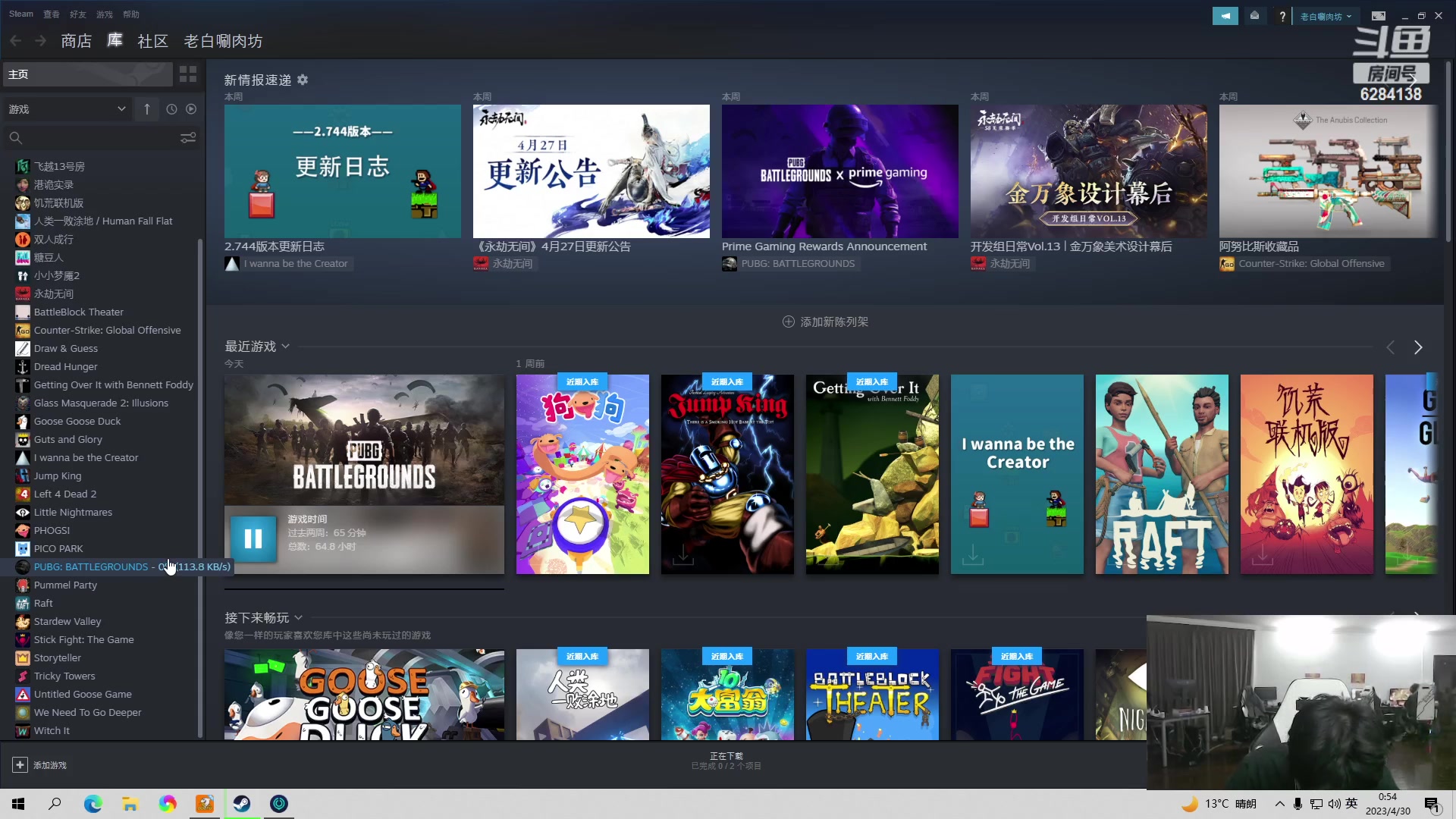Viewport: 1456px width, 819px height.
Task: Pause the PUBG download with pause button
Action: pyautogui.click(x=253, y=538)
